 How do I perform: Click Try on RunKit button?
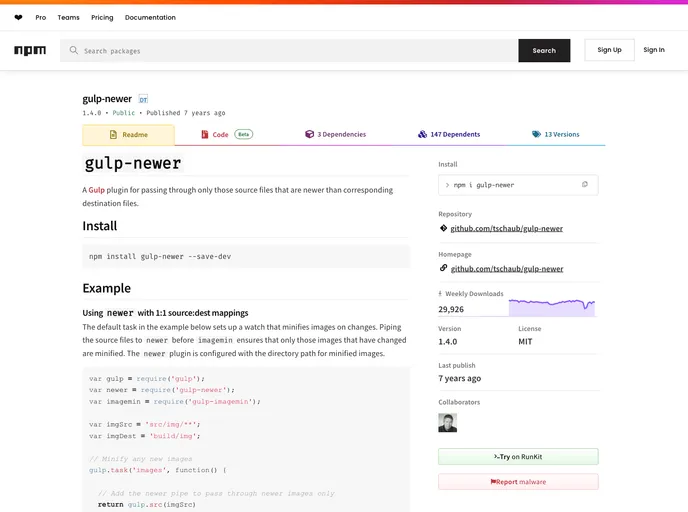(x=518, y=457)
